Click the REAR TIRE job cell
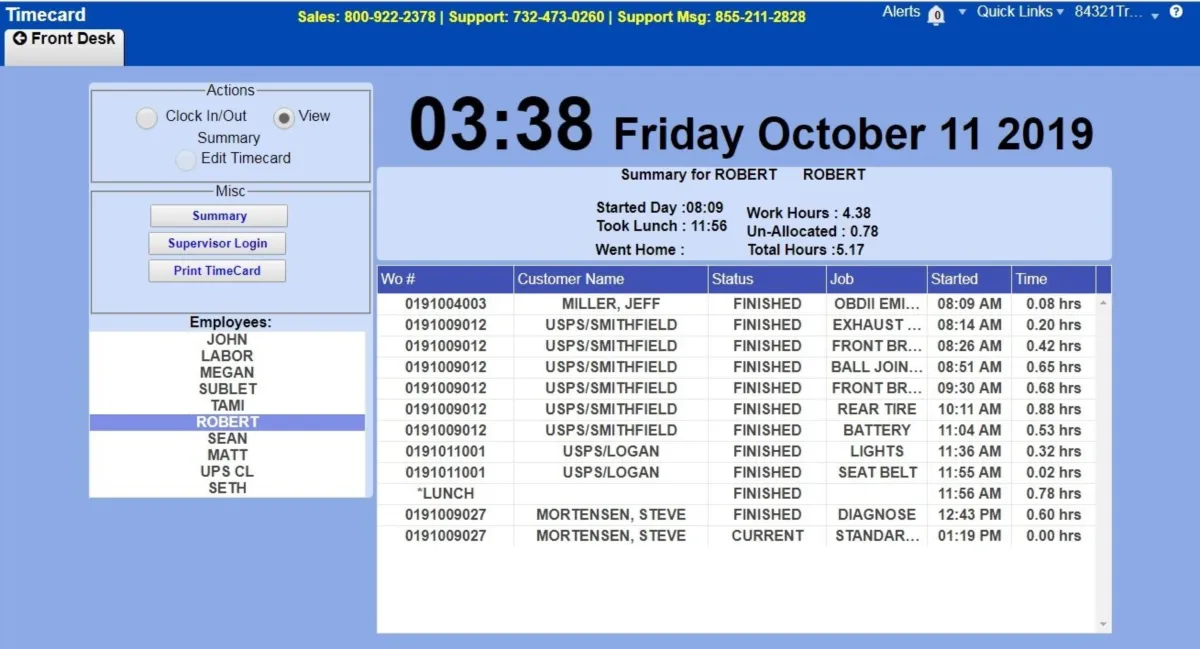The width and height of the screenshot is (1200, 649). pos(877,409)
